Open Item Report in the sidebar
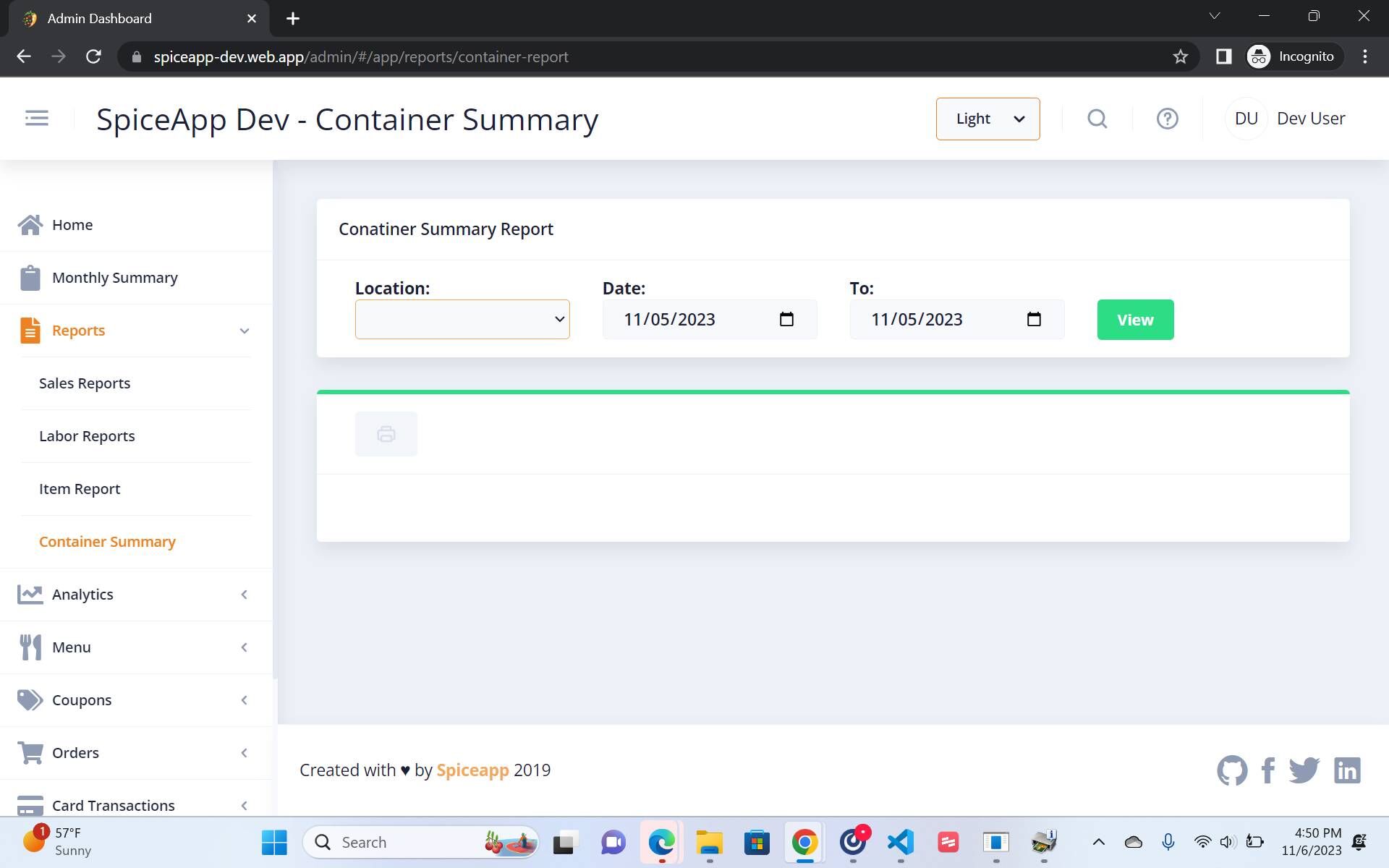The width and height of the screenshot is (1389, 868). pos(80,489)
